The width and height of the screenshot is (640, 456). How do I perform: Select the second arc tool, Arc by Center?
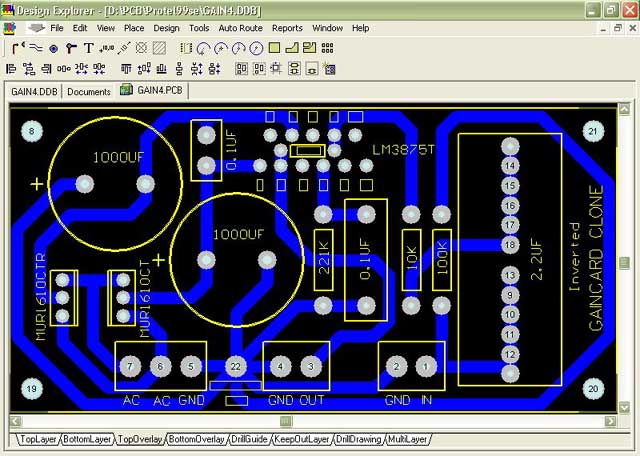coord(221,48)
